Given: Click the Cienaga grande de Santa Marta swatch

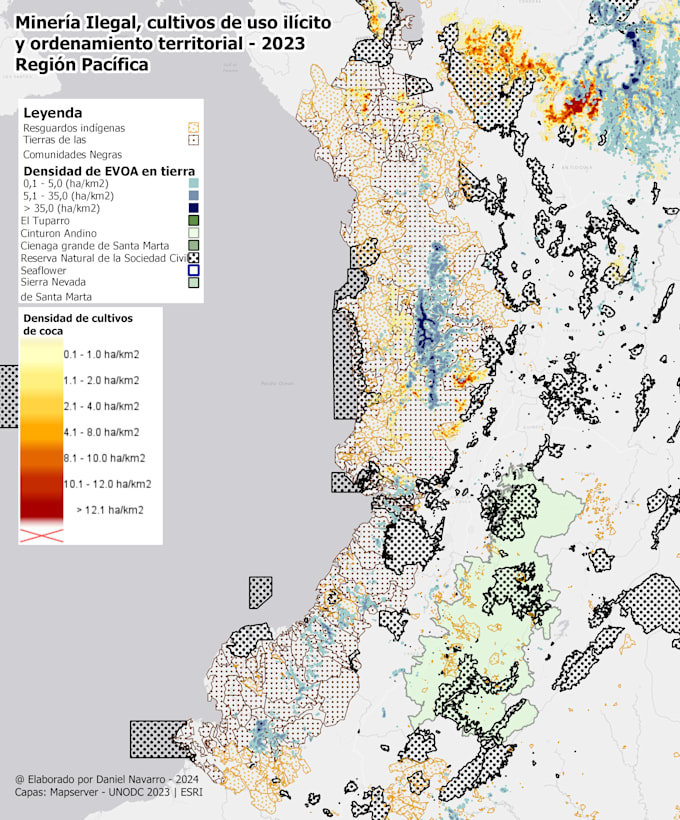Looking at the screenshot, I should coord(194,245).
